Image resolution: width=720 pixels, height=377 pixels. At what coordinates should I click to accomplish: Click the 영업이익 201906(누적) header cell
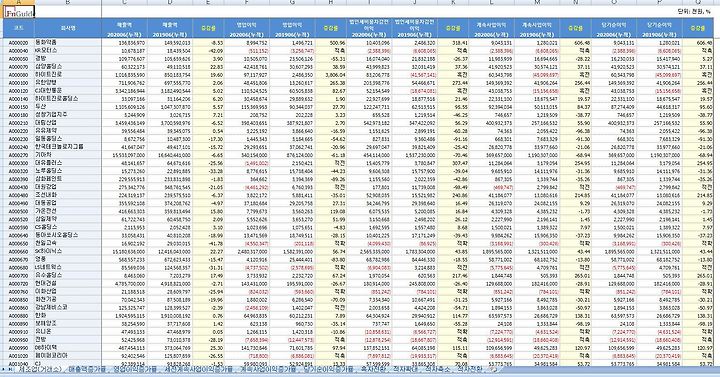point(292,28)
